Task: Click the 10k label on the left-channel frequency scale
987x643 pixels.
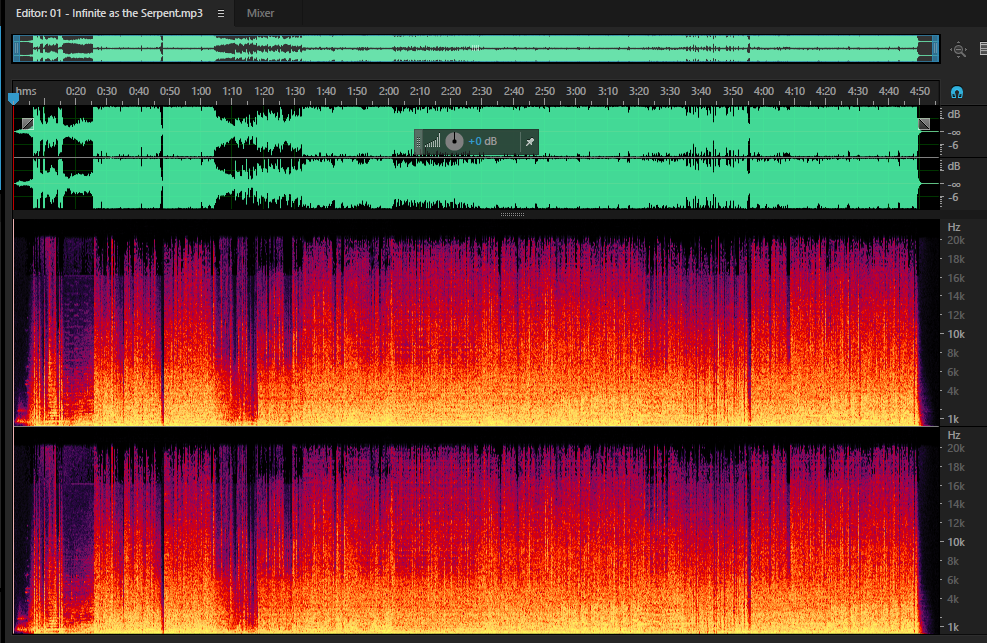Action: pyautogui.click(x=956, y=334)
